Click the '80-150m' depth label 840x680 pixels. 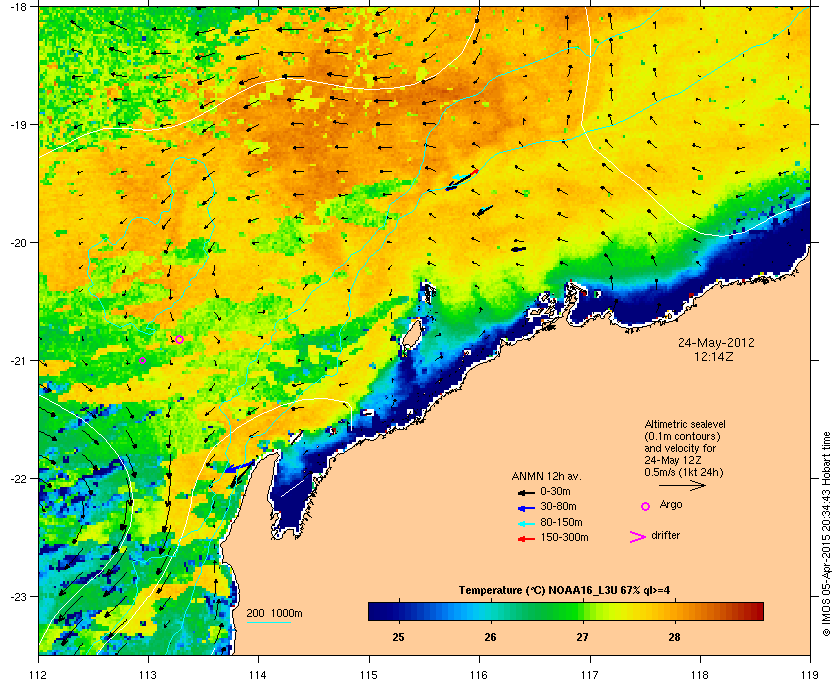[561, 522]
